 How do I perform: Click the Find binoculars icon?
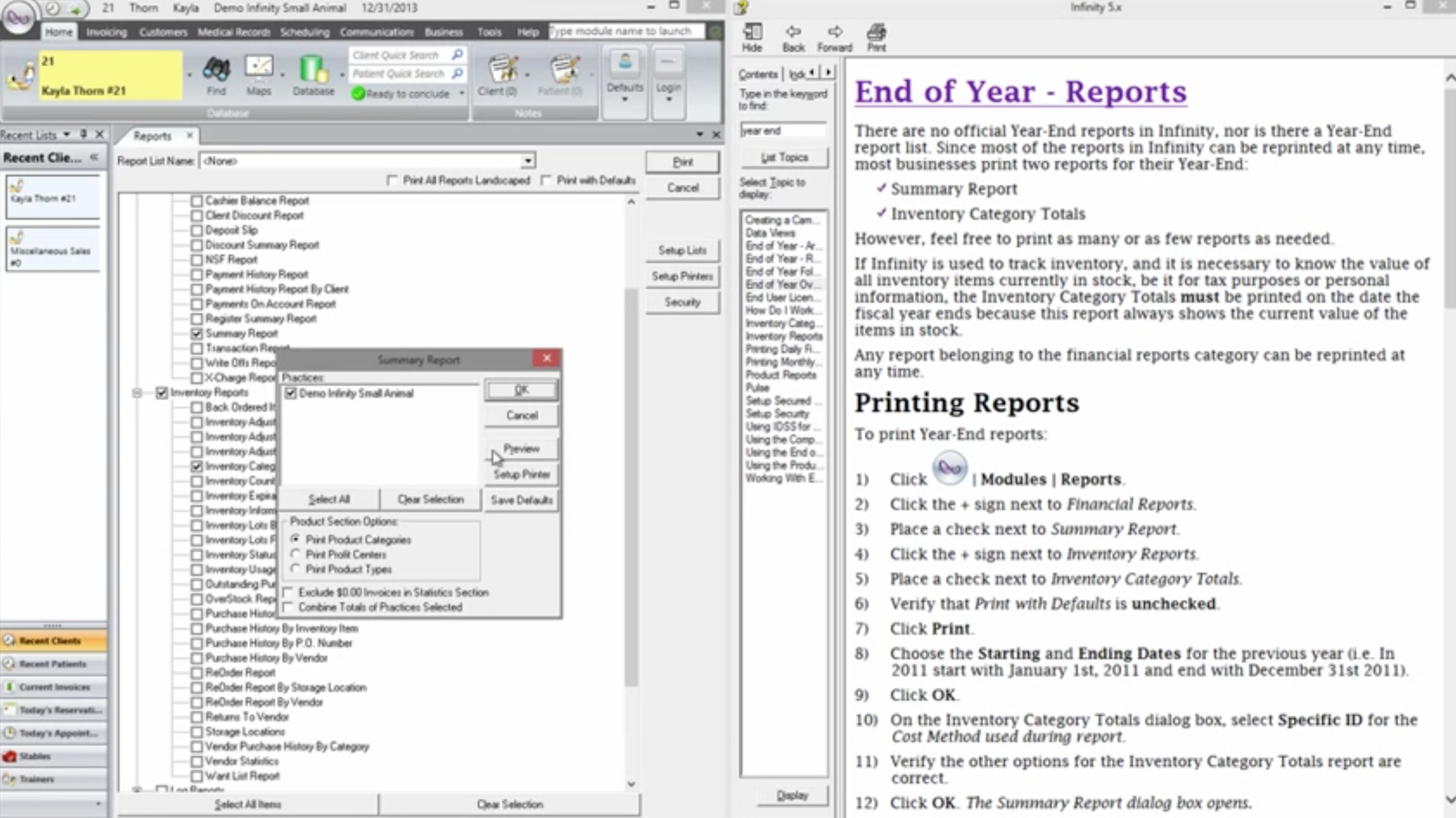(216, 70)
